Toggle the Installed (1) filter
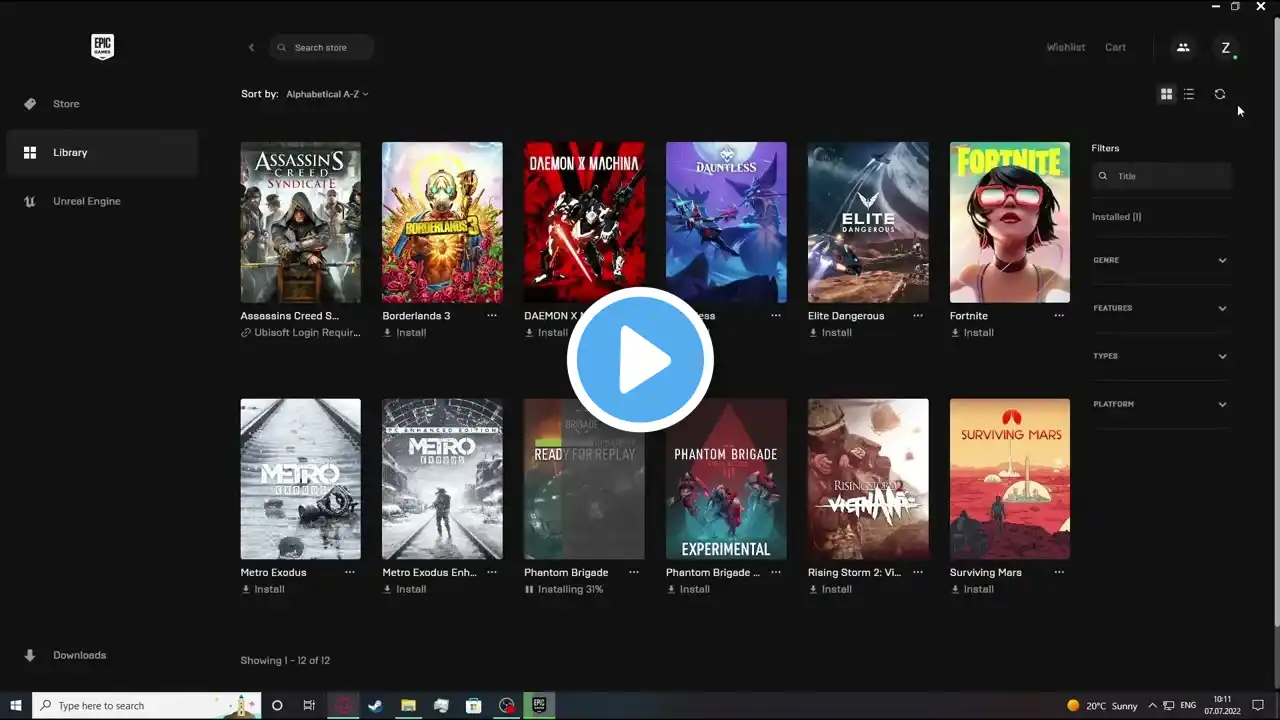 pyautogui.click(x=1117, y=217)
